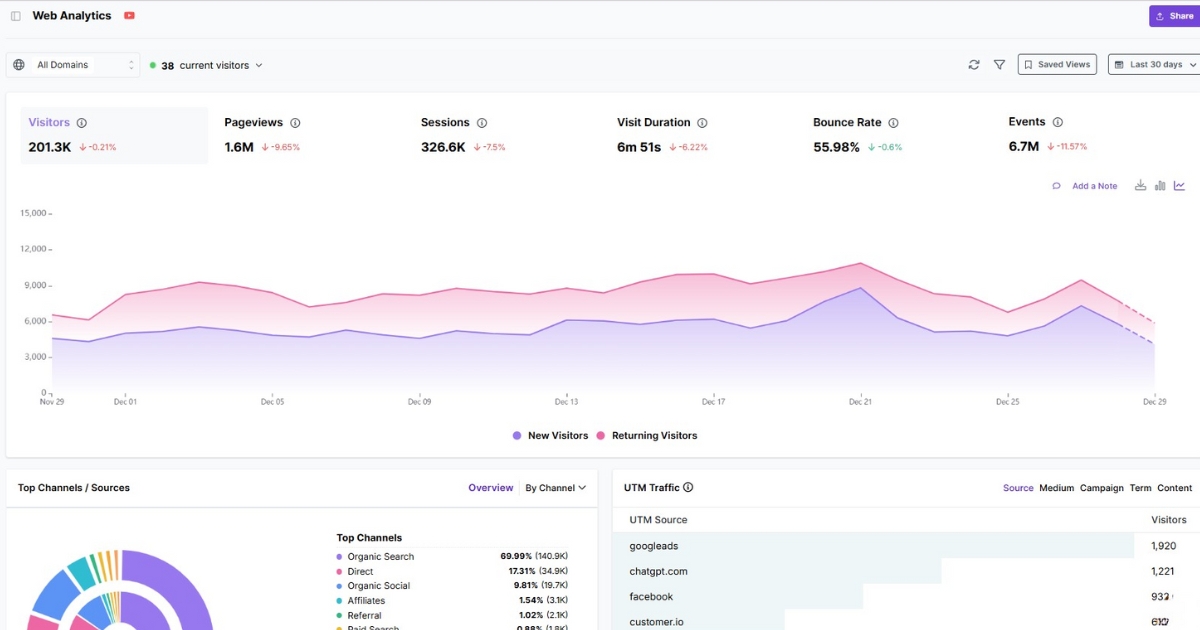Expand the current visitors dropdown
The width and height of the screenshot is (1200, 630).
(x=259, y=63)
